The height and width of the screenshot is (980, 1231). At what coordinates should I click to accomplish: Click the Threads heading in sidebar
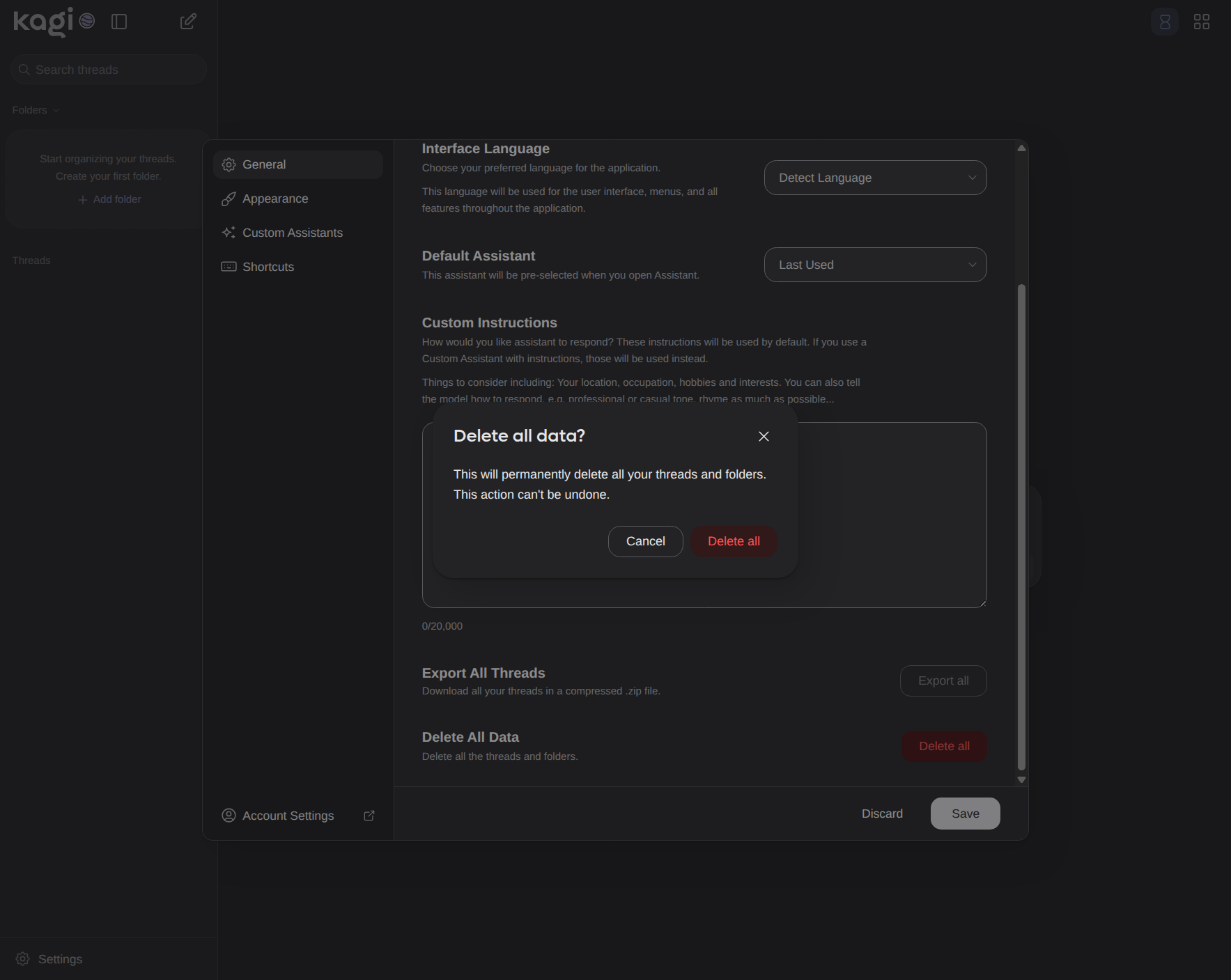coord(31,260)
